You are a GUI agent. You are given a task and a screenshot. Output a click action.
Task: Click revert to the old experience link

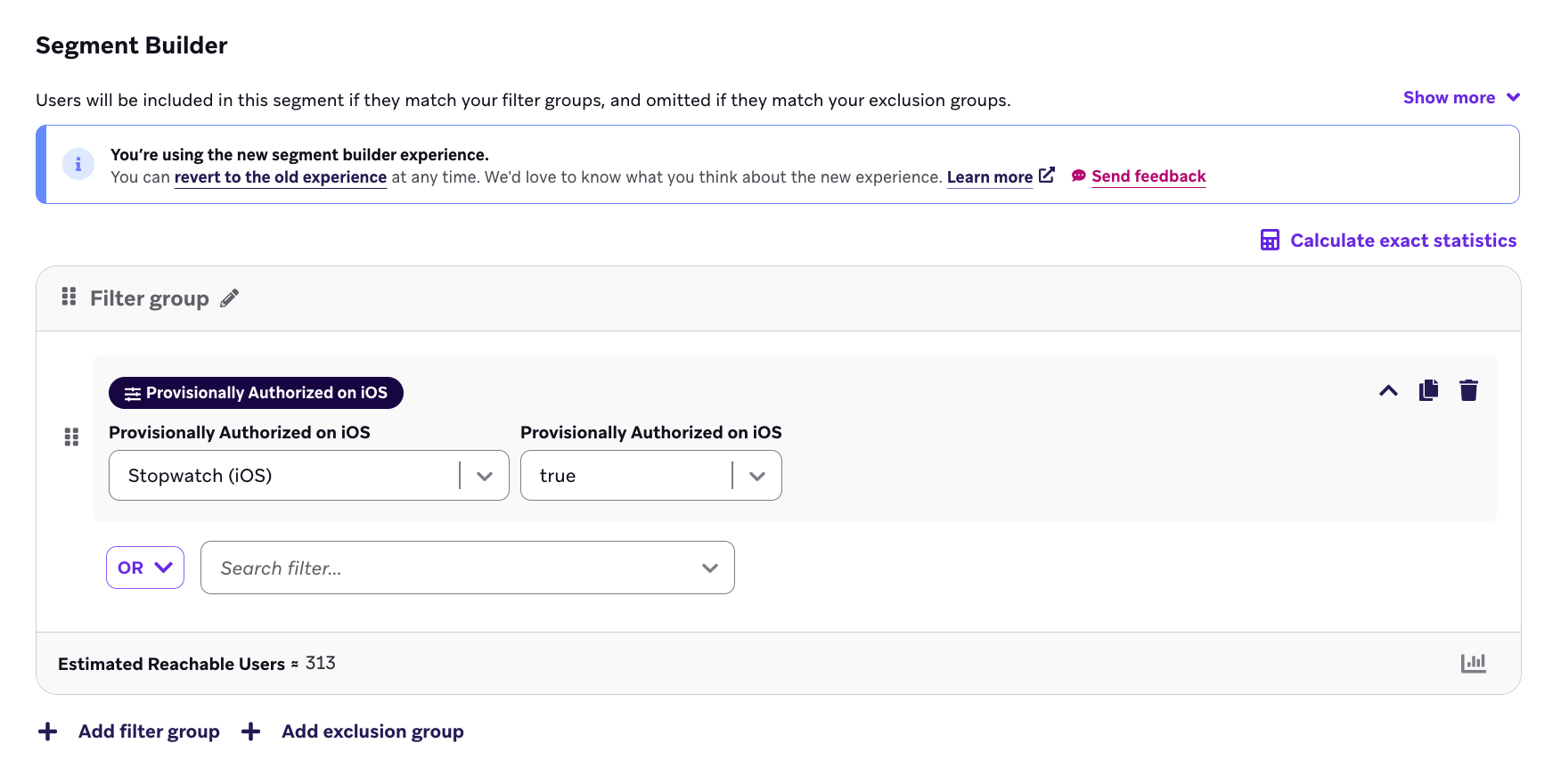pos(281,177)
